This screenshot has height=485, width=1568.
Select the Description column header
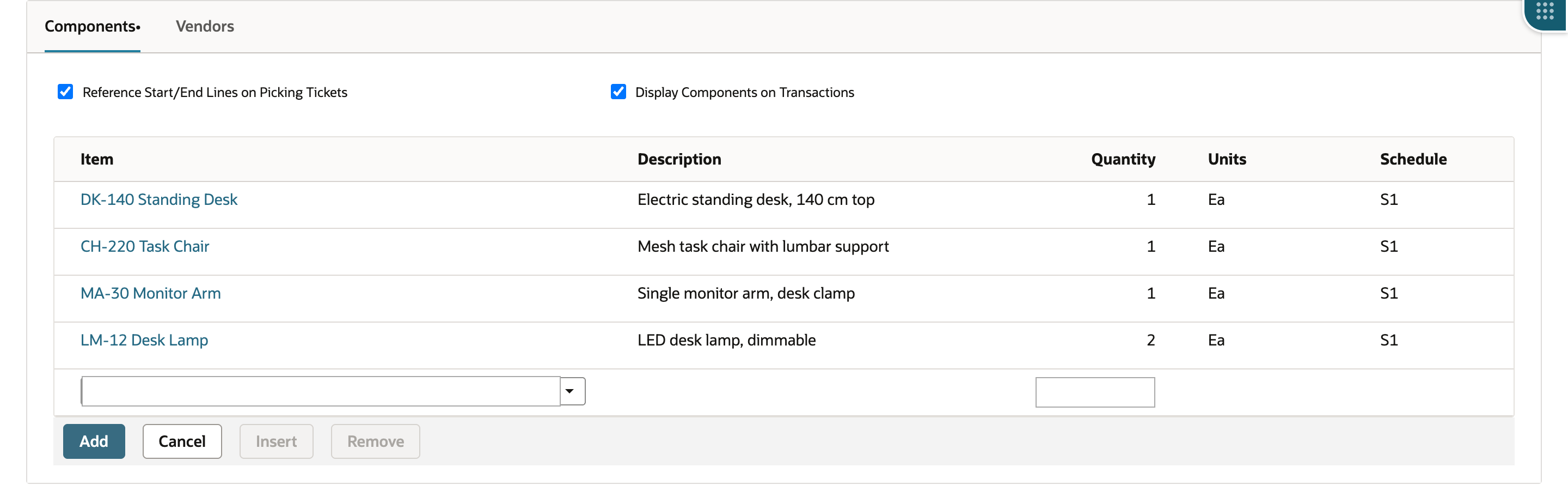(x=679, y=159)
